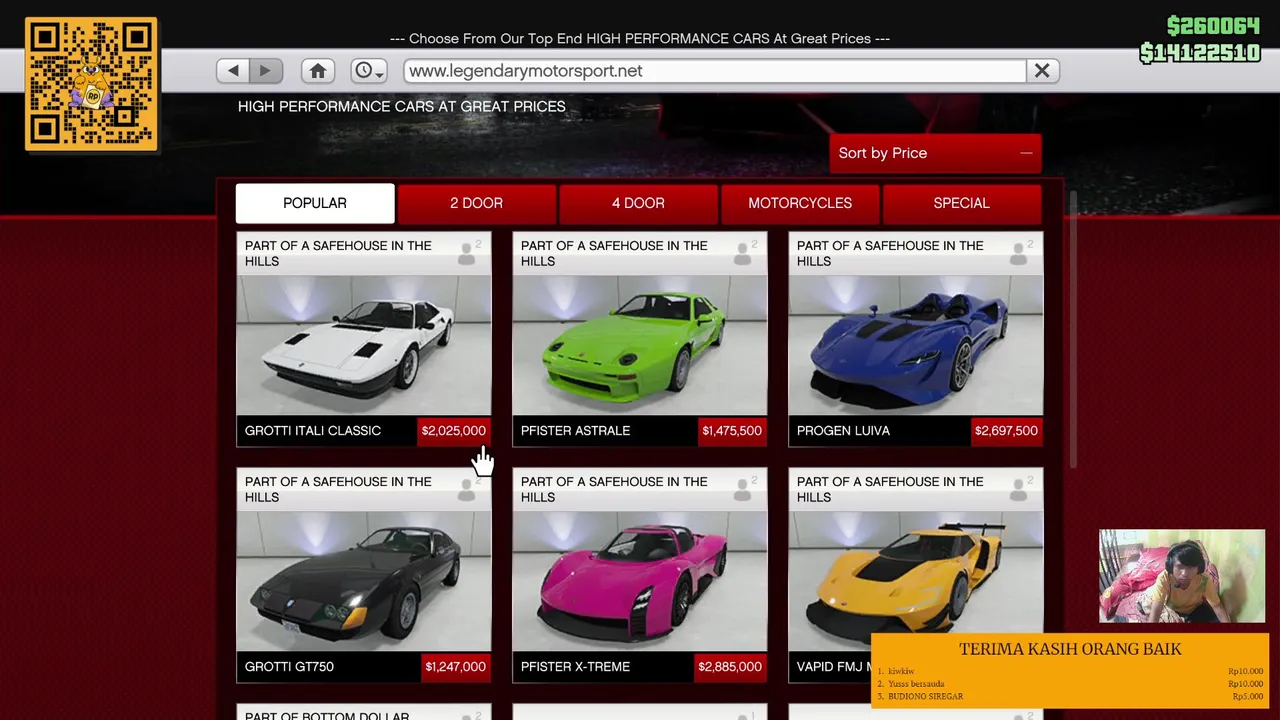The image size is (1280, 720).
Task: Click safehouse caption on Vapid FMJ card
Action: [x=890, y=489]
